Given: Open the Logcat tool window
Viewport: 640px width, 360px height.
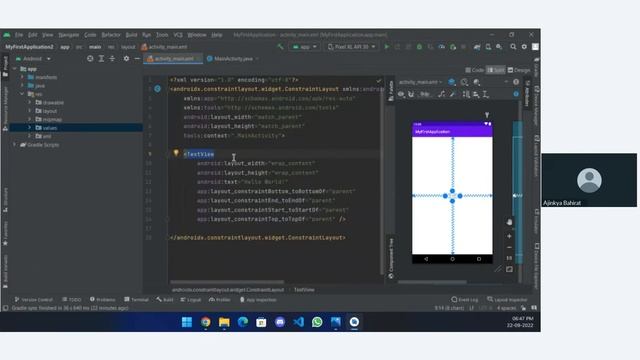Looking at the screenshot, I should tap(191, 300).
